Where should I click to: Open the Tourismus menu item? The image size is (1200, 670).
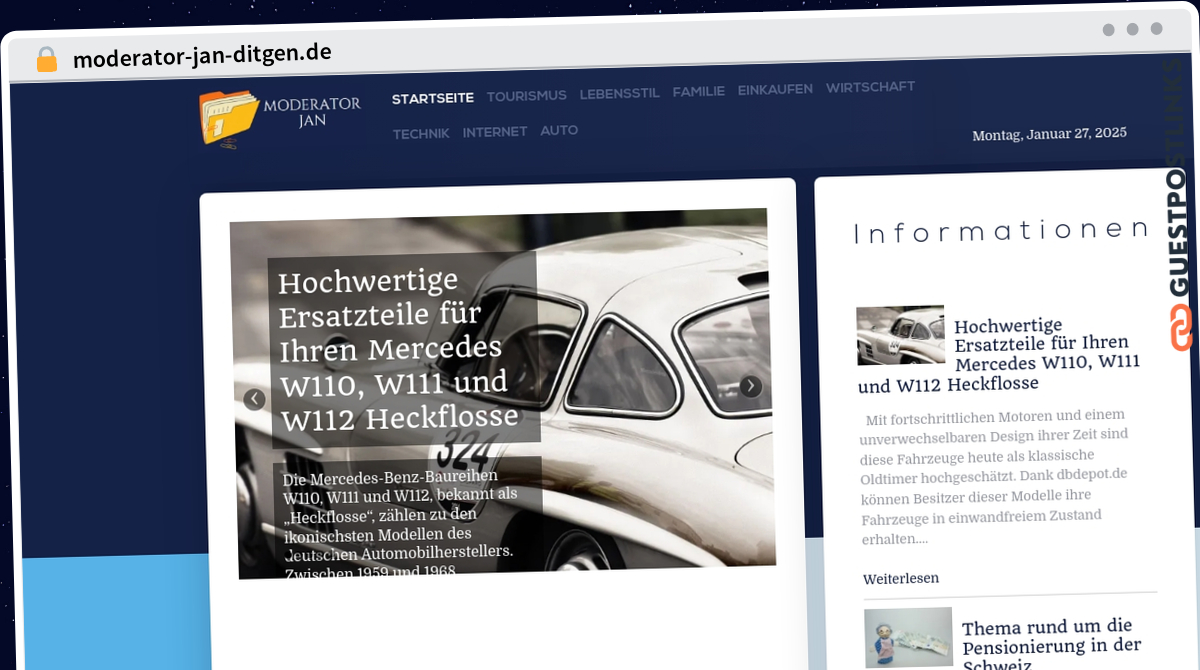point(527,96)
